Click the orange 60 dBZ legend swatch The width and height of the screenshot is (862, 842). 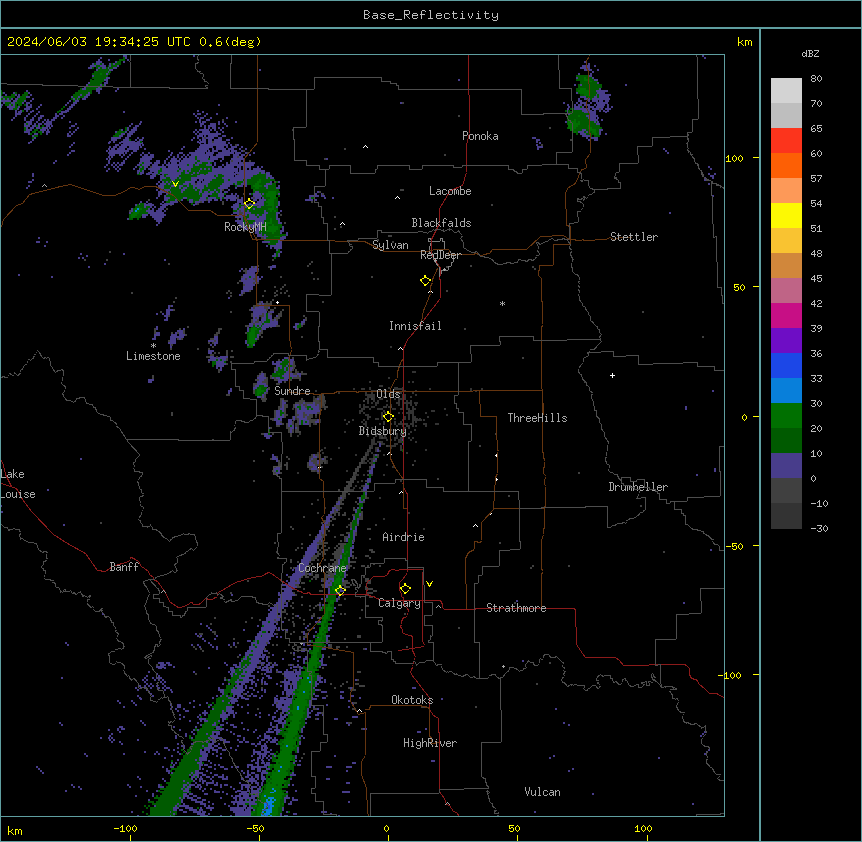click(x=786, y=165)
